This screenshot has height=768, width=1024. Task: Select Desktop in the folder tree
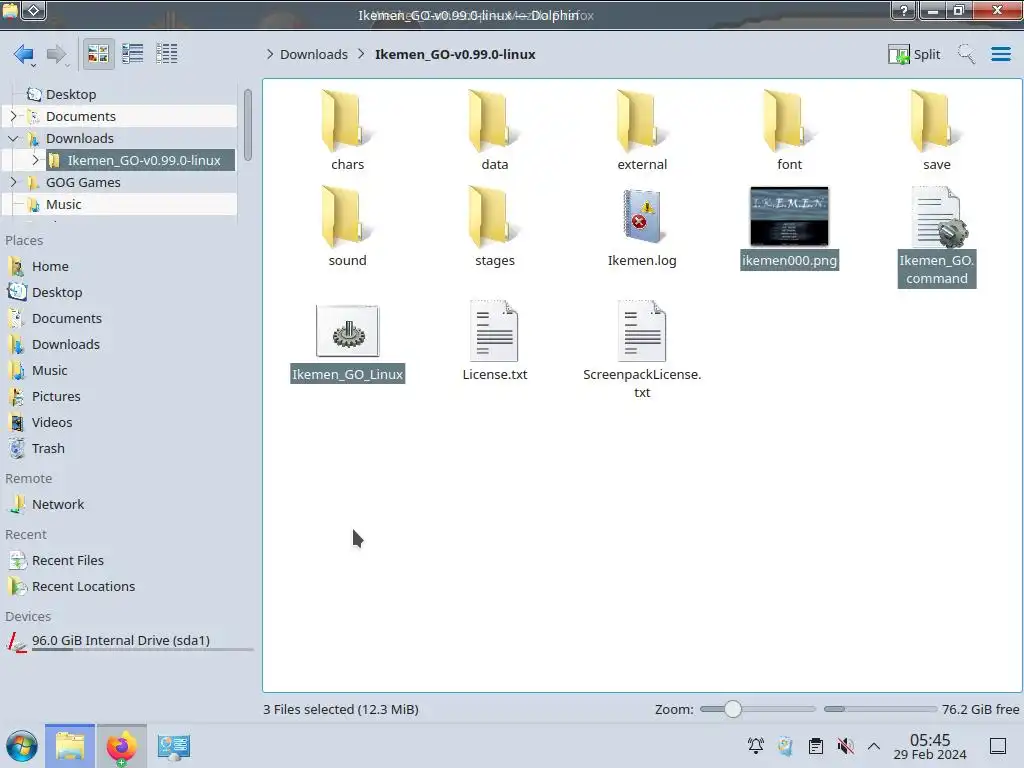tap(71, 94)
